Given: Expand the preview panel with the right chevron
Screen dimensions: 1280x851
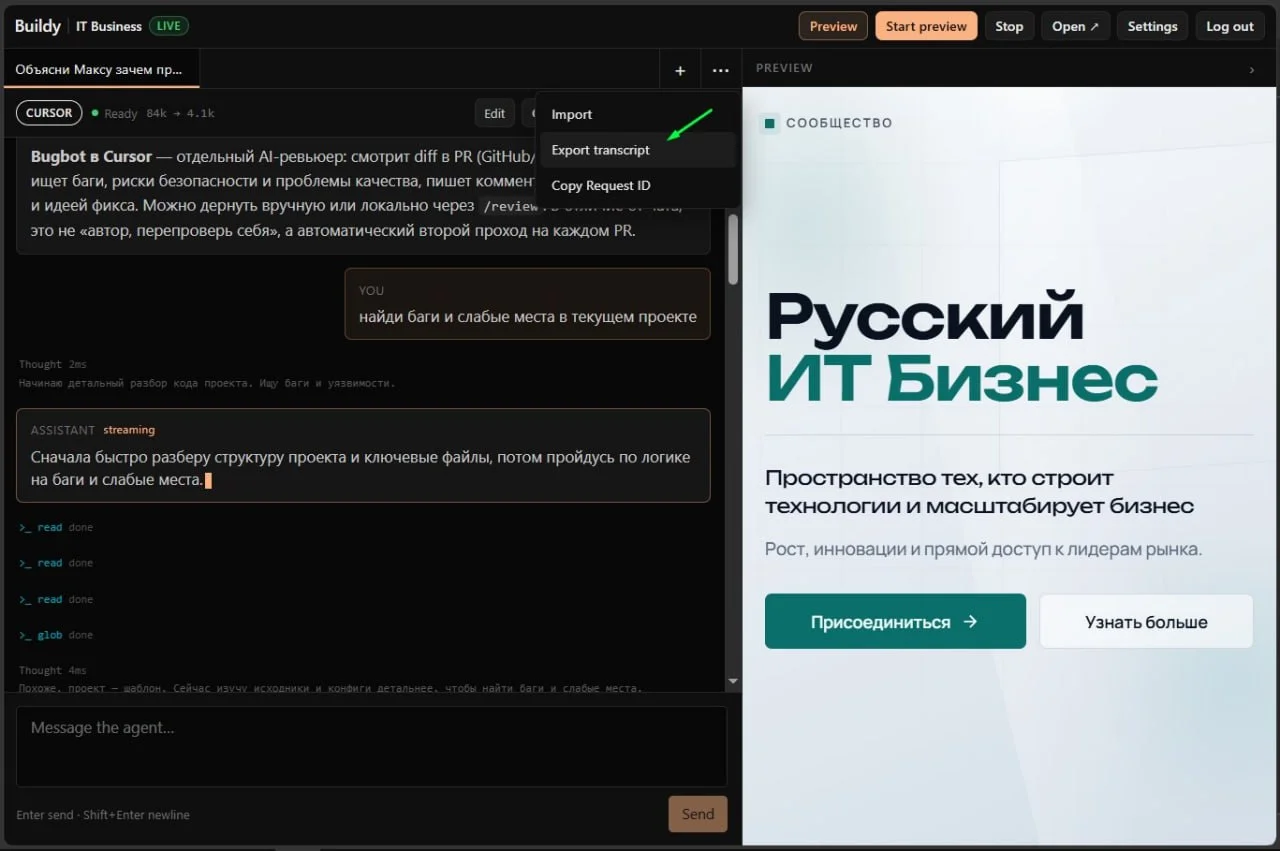Looking at the screenshot, I should 1252,69.
